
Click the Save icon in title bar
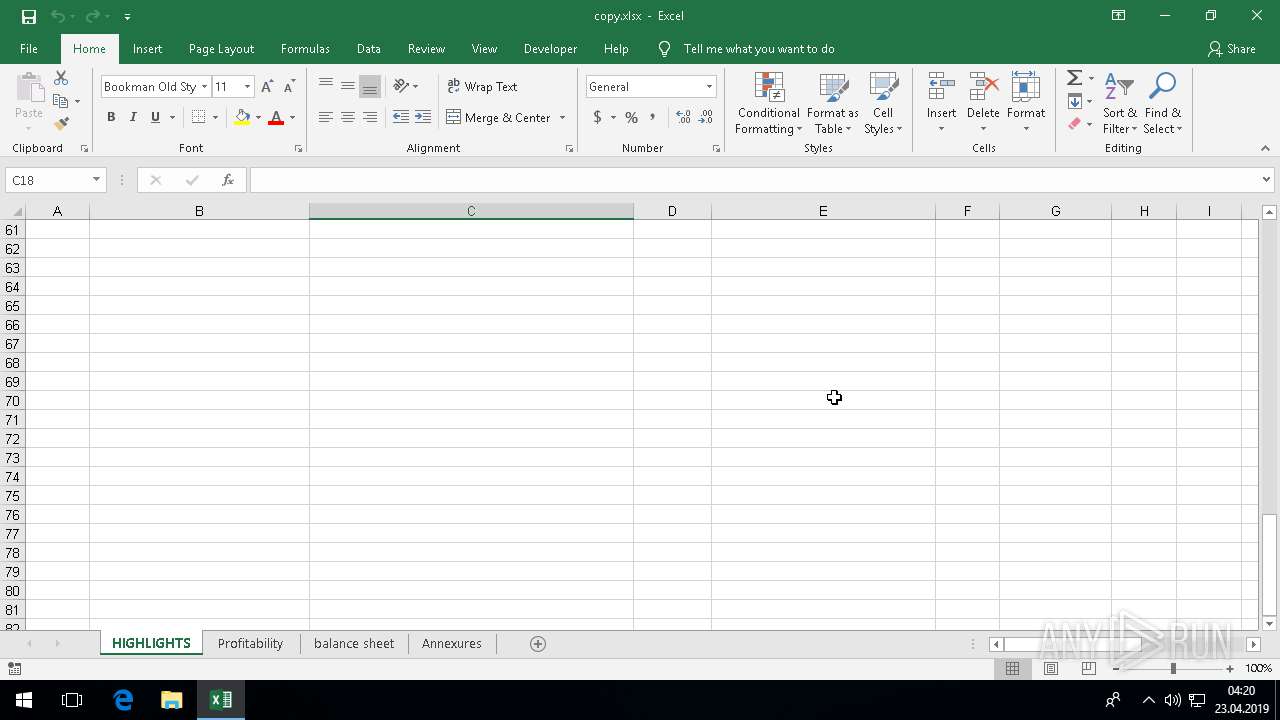click(29, 16)
